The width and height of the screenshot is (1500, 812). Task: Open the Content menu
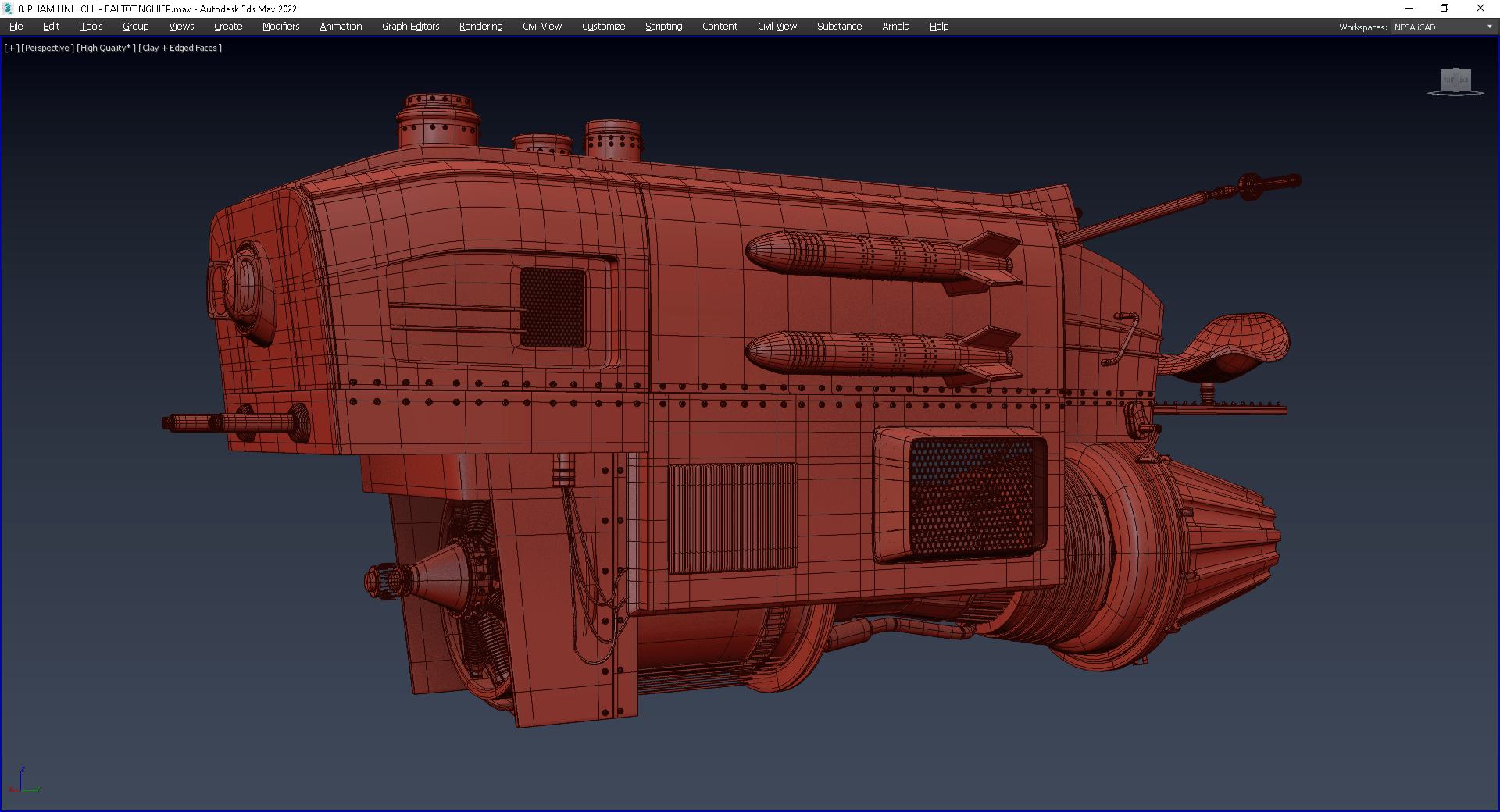click(719, 27)
